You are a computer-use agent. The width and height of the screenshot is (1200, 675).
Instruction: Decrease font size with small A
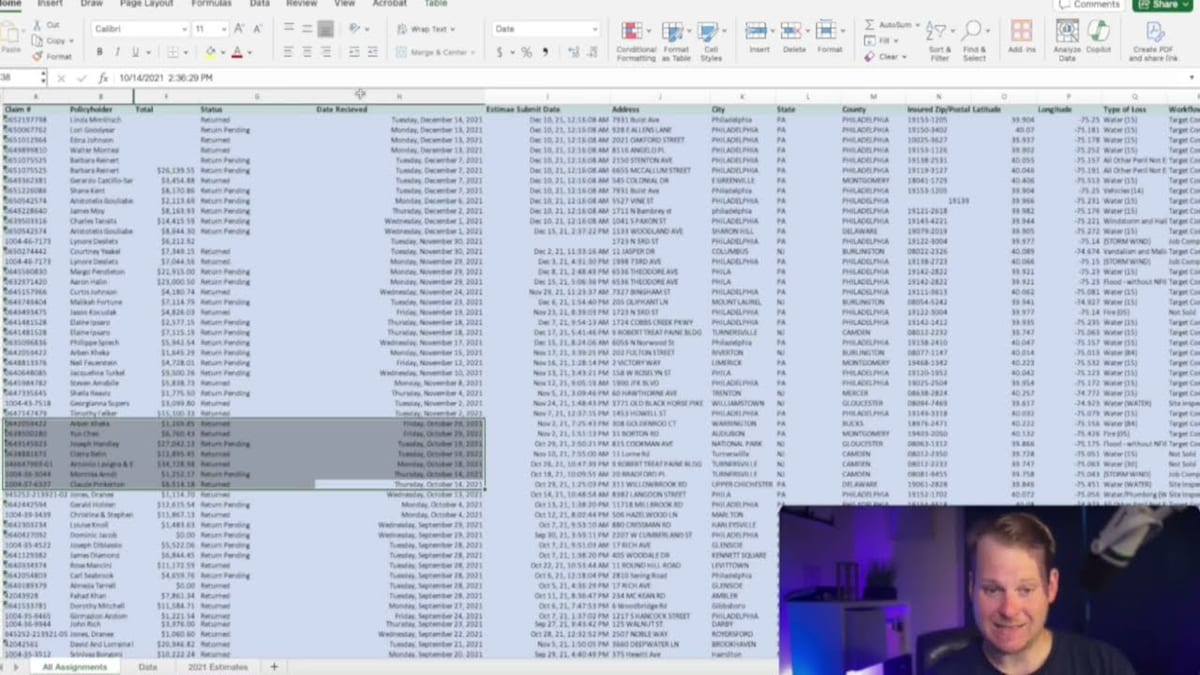[x=260, y=29]
